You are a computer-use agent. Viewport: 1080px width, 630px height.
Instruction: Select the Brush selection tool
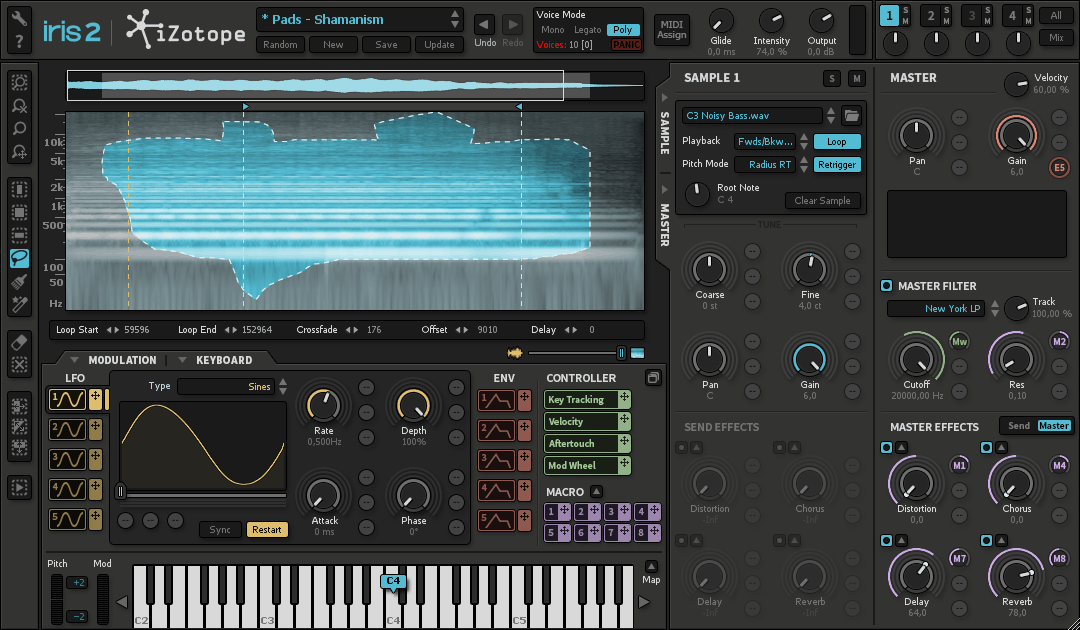[19, 282]
